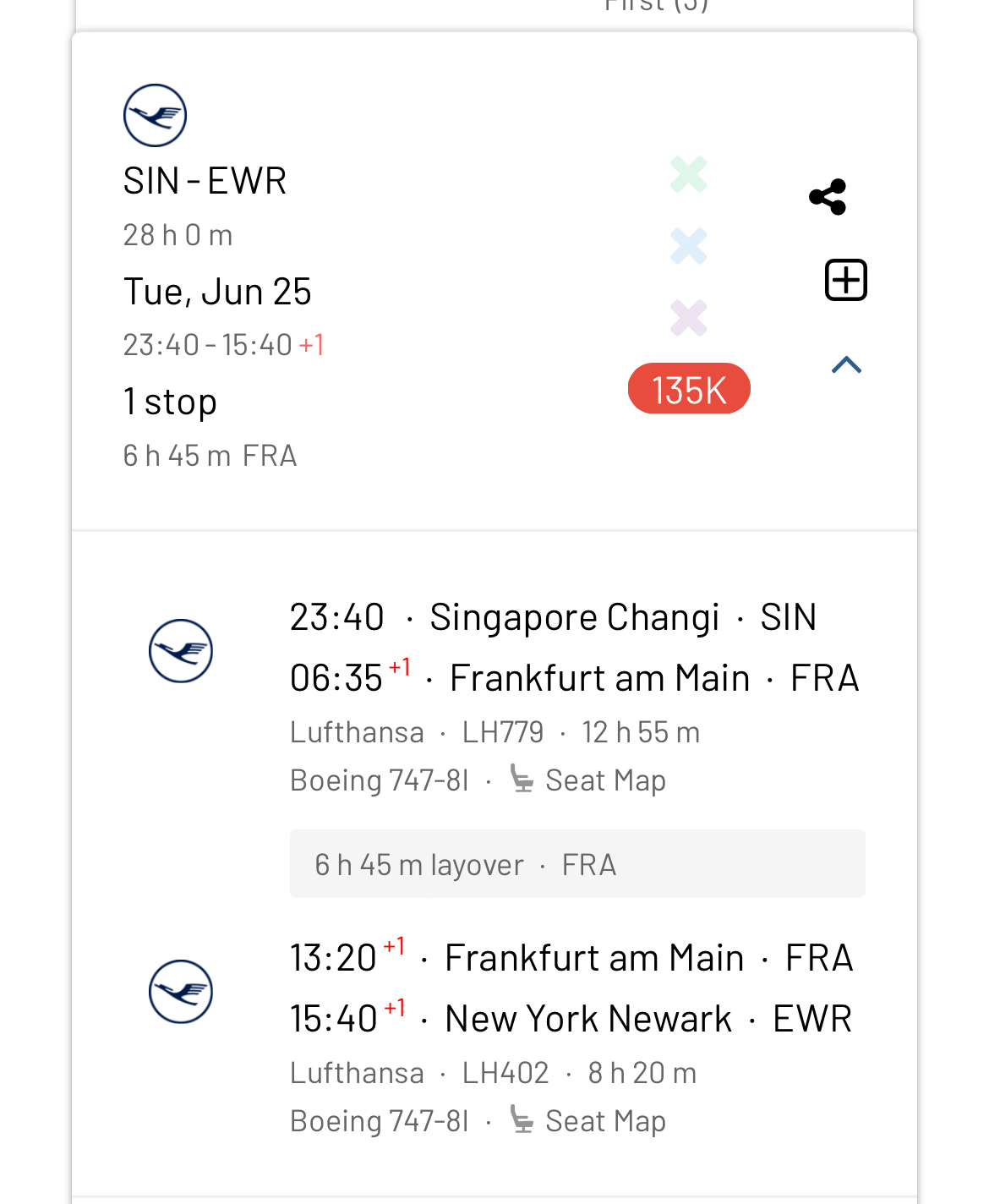Click the Lufthansa logo above SIN - EWR

pos(155,116)
